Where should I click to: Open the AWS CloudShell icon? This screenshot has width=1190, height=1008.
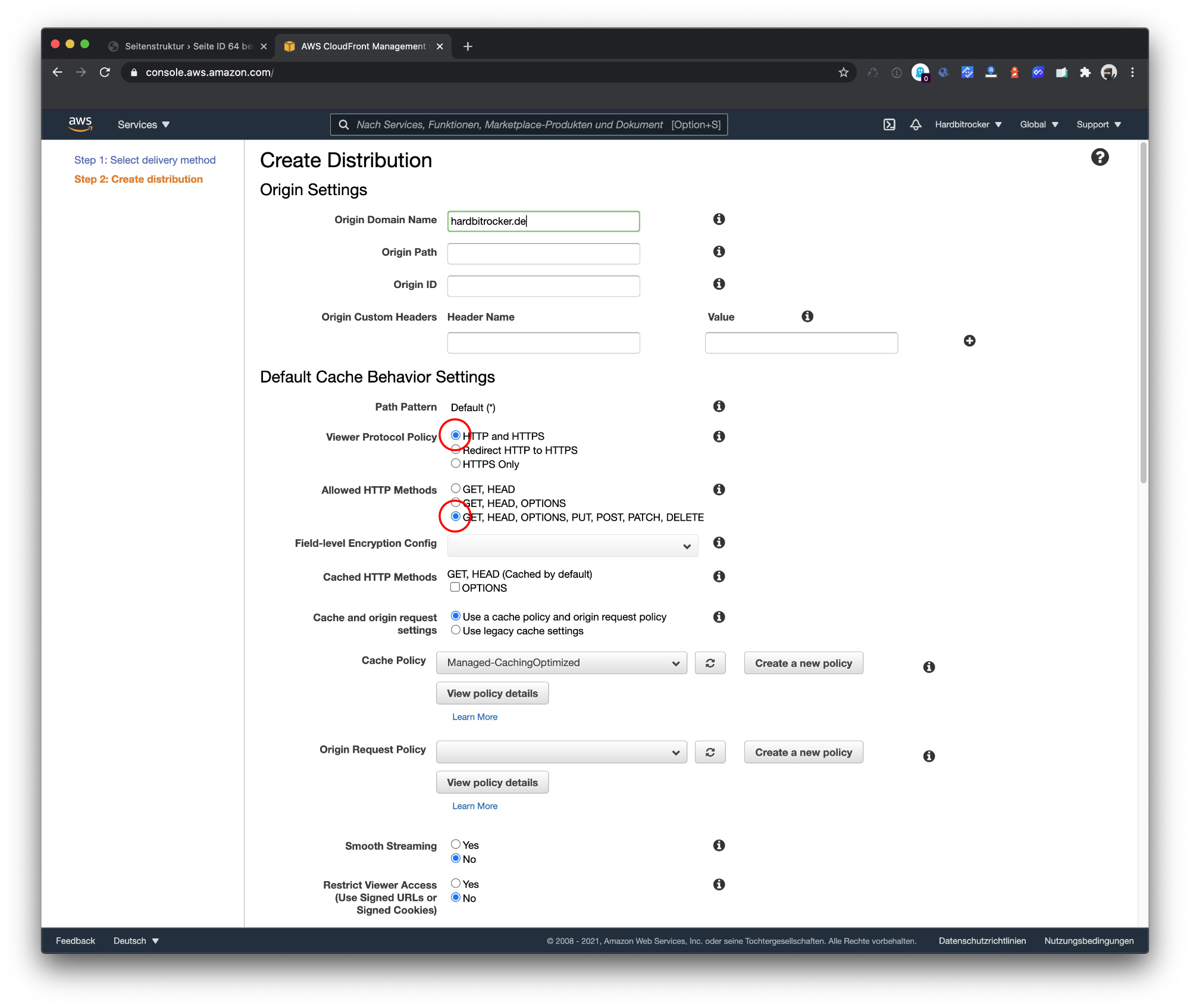click(889, 124)
